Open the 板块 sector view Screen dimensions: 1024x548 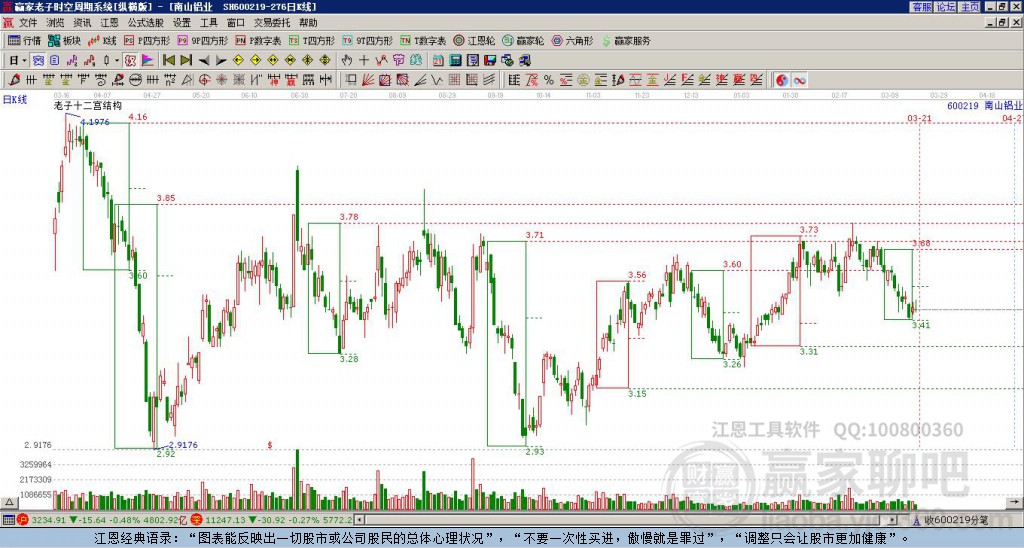coord(64,40)
